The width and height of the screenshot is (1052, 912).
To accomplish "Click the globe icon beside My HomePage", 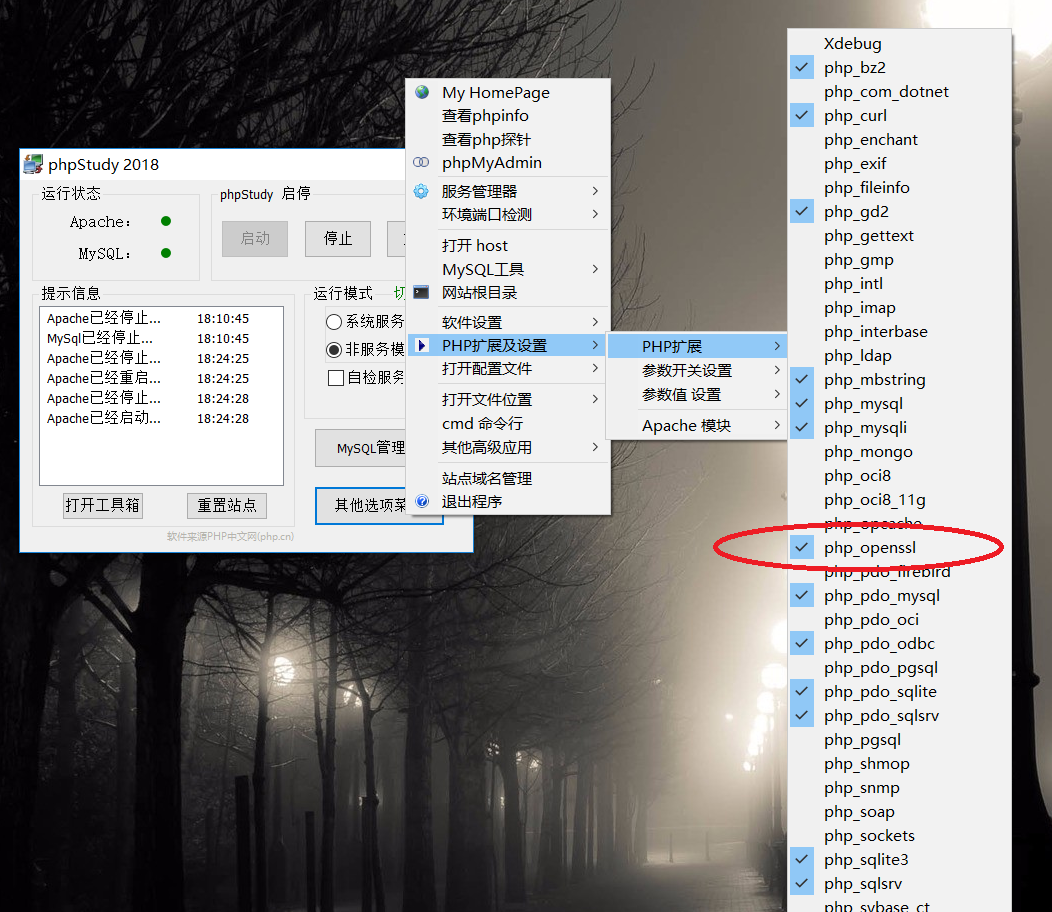I will tap(422, 92).
